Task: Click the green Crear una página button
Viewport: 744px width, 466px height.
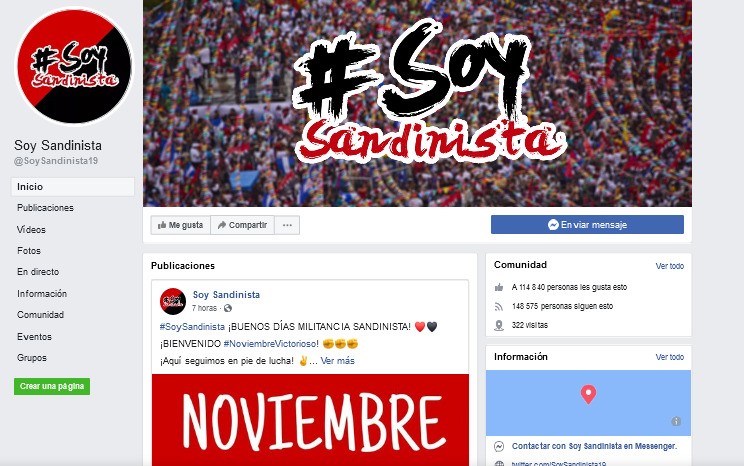Action: pos(52,386)
